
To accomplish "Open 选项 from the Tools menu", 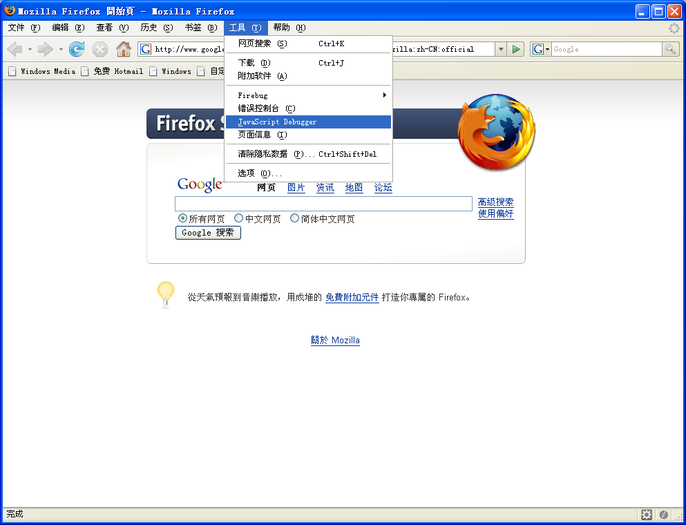I will pos(308,173).
